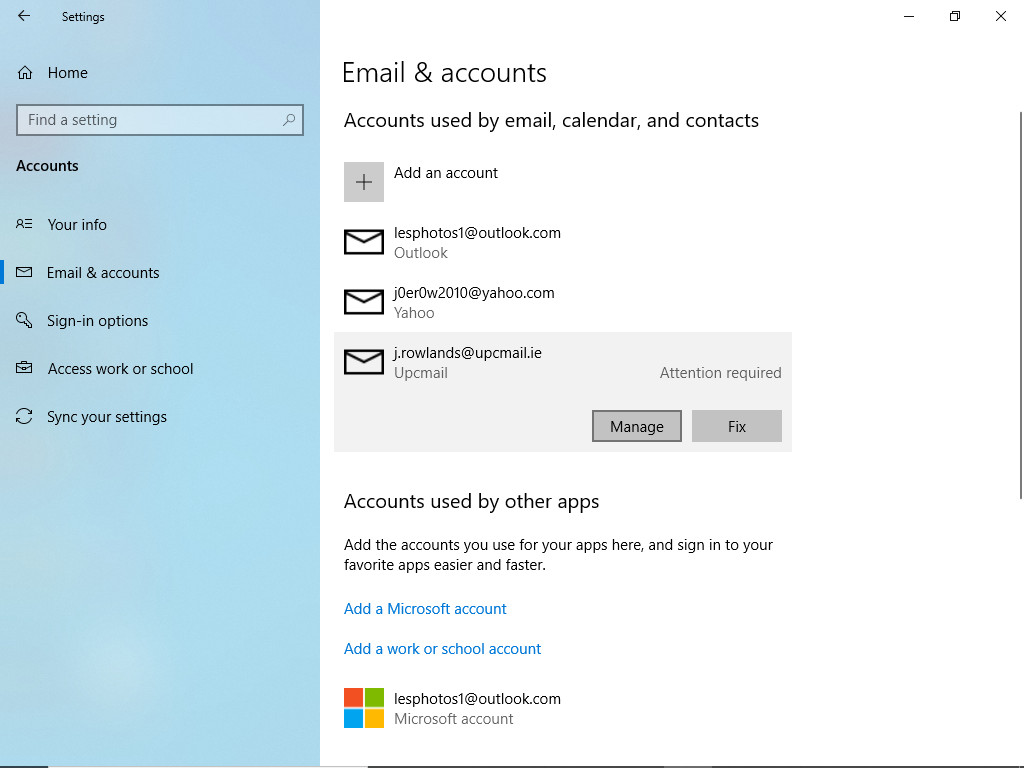Click the plus icon for Add an account
The image size is (1024, 768).
[364, 182]
